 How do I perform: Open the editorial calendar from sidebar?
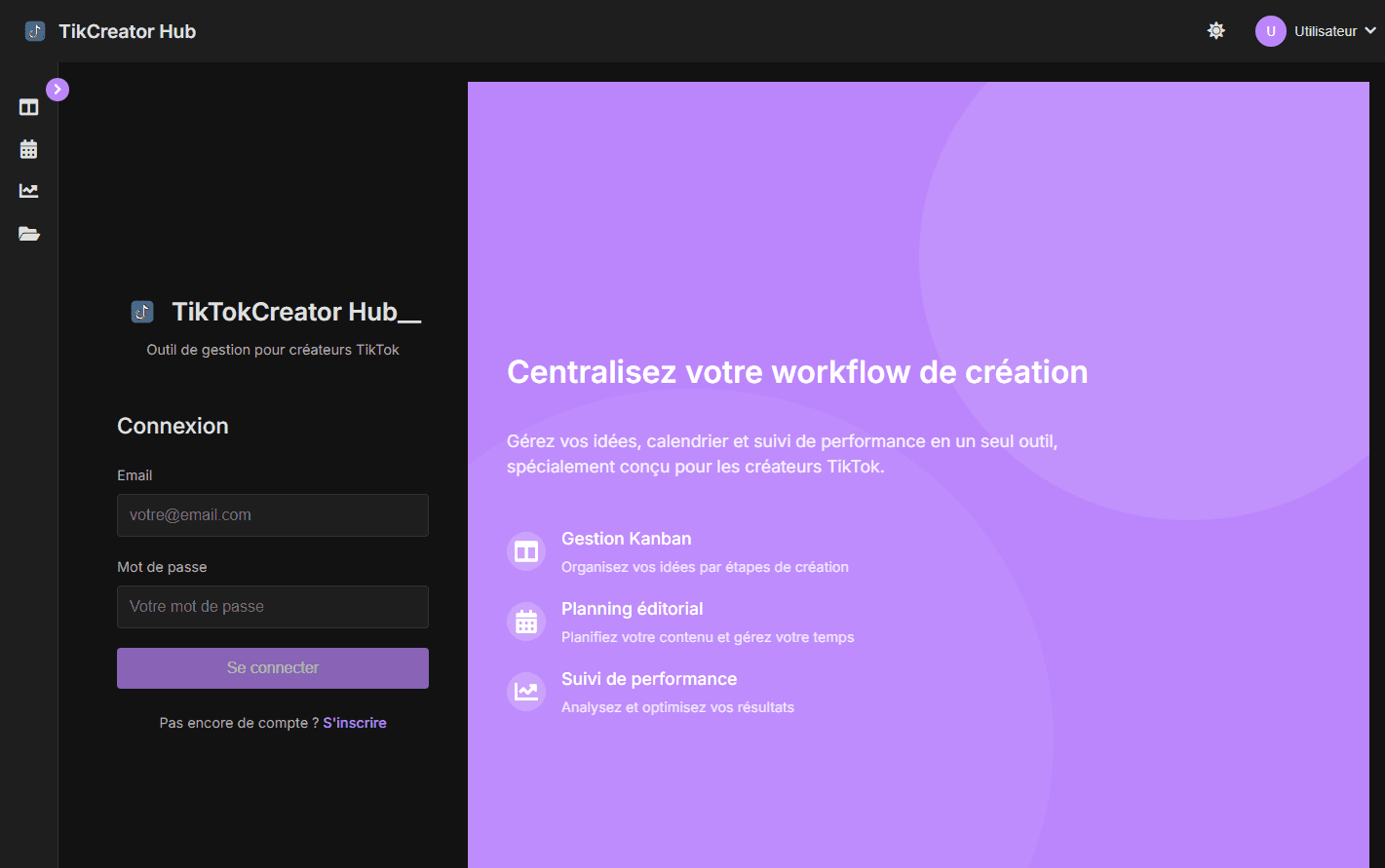click(27, 148)
